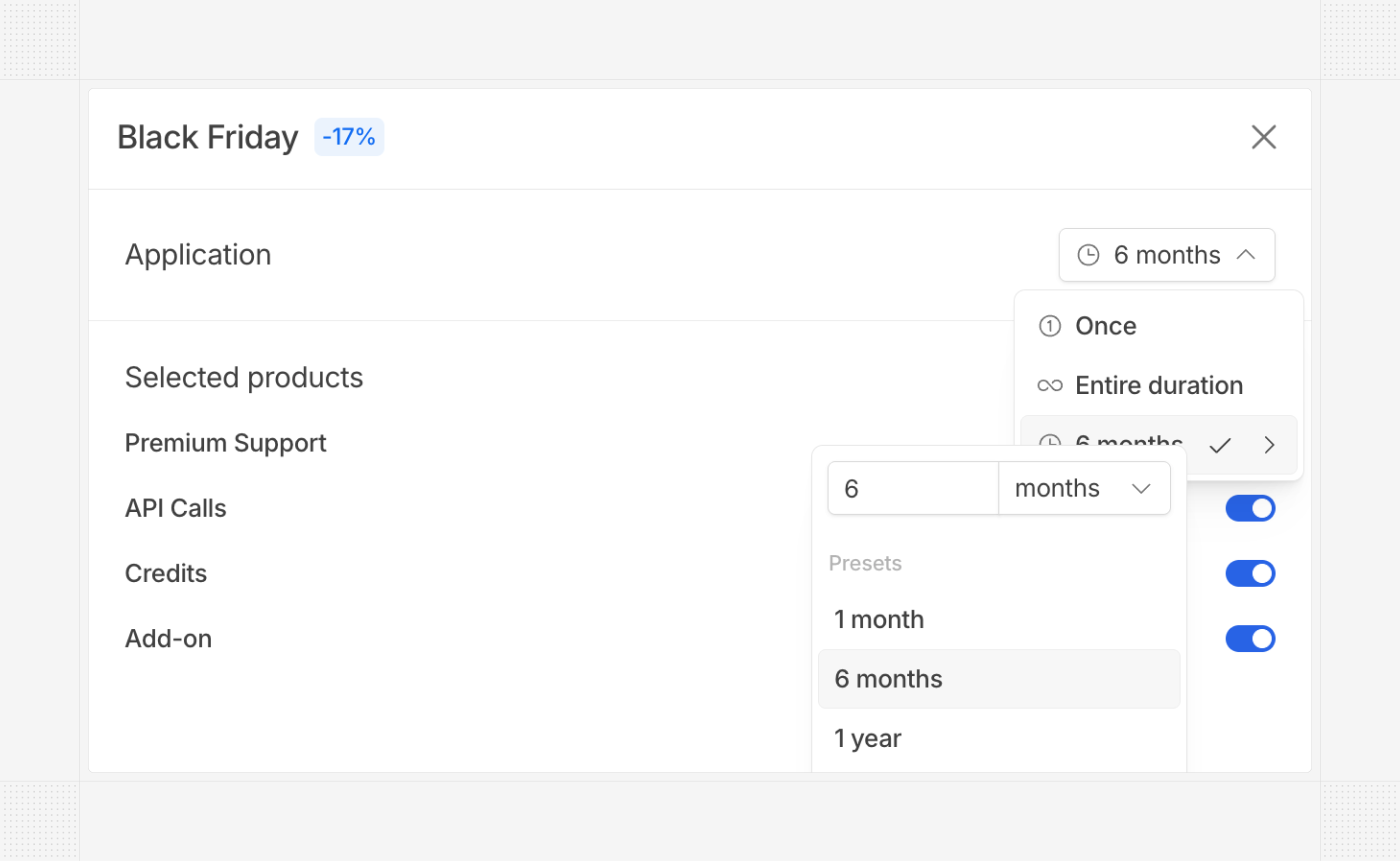
Task: Click the infinity icon for Entire duration
Action: [1049, 385]
